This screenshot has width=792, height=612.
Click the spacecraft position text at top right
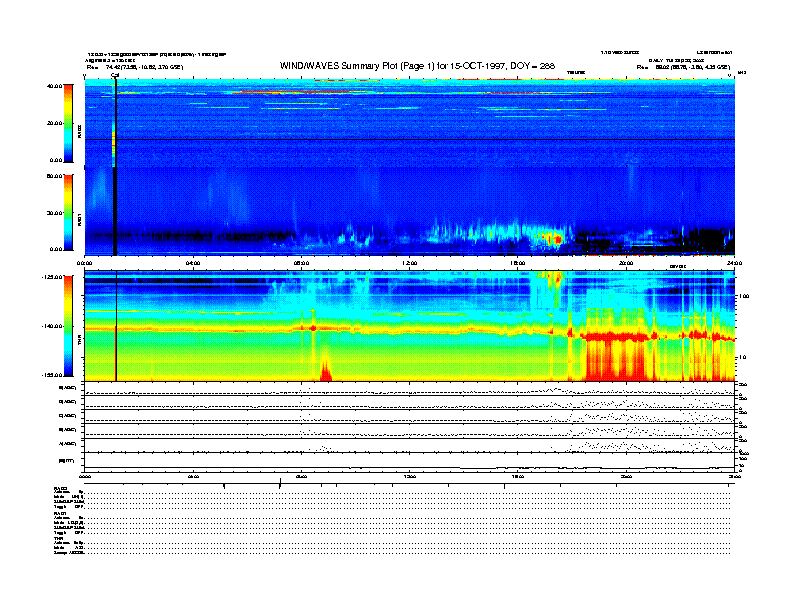coord(683,67)
